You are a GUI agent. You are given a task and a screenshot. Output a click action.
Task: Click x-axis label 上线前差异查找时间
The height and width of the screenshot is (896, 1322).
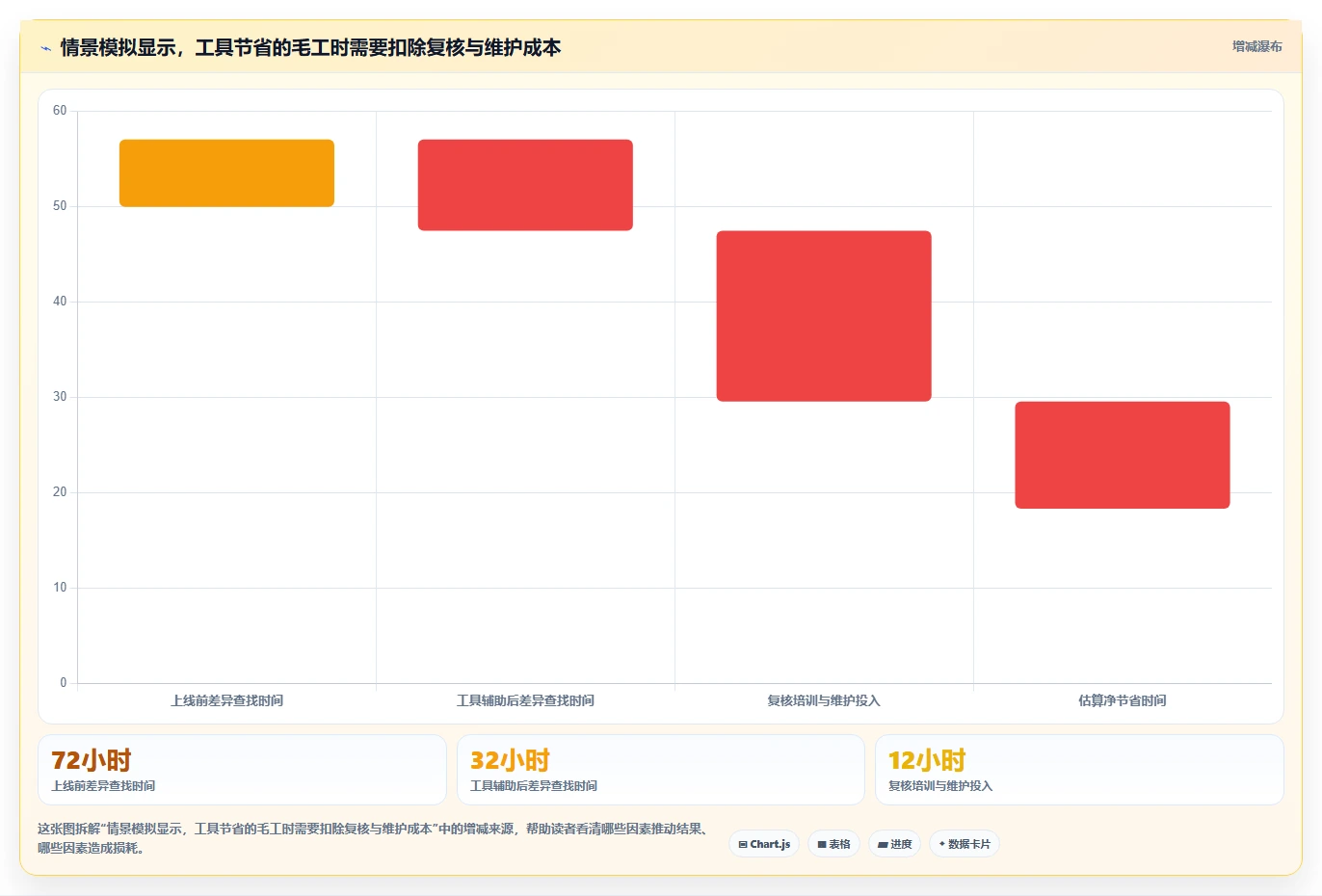tap(226, 700)
